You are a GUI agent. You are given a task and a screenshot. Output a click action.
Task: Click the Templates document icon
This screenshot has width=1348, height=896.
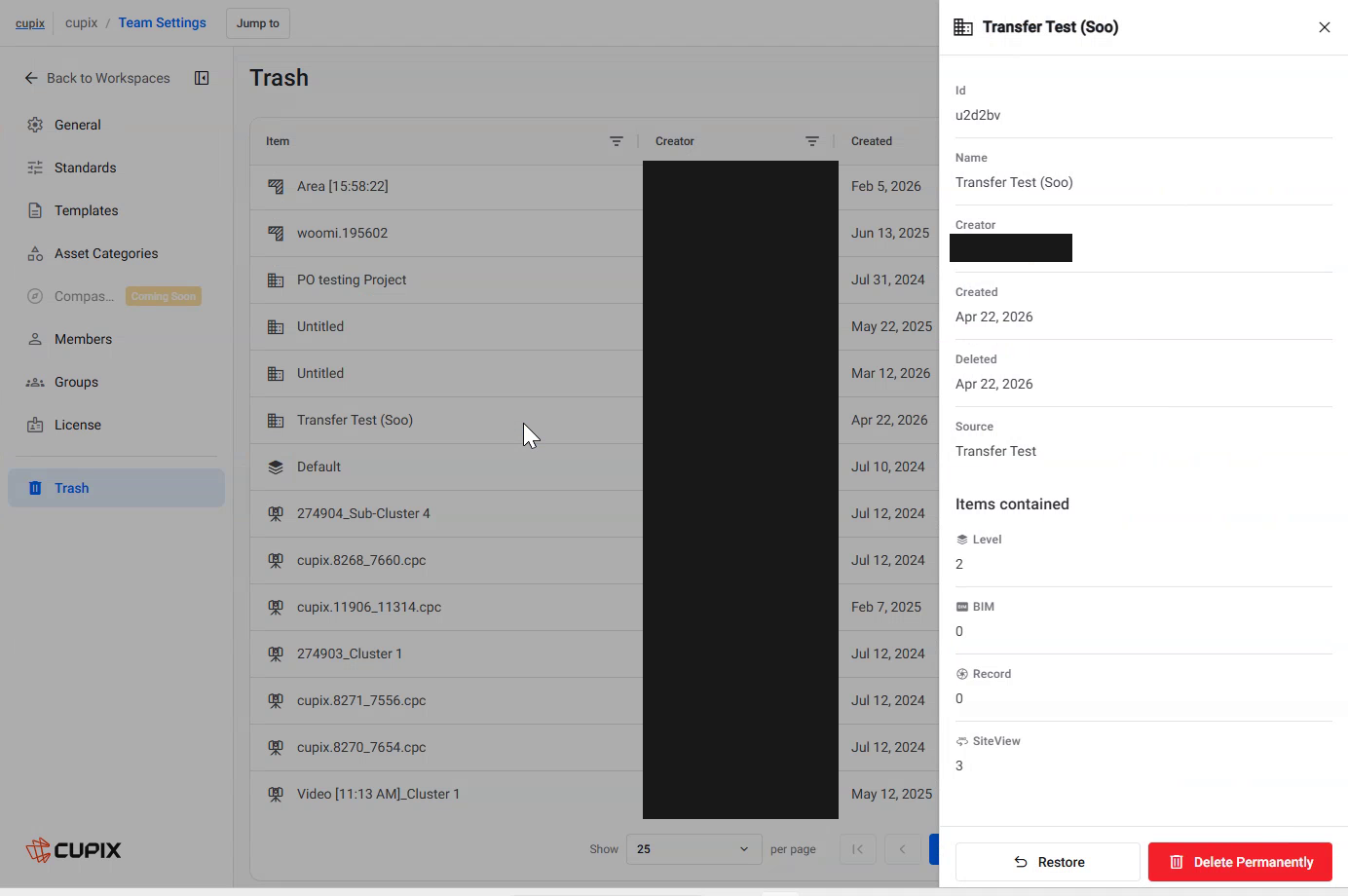tap(35, 210)
